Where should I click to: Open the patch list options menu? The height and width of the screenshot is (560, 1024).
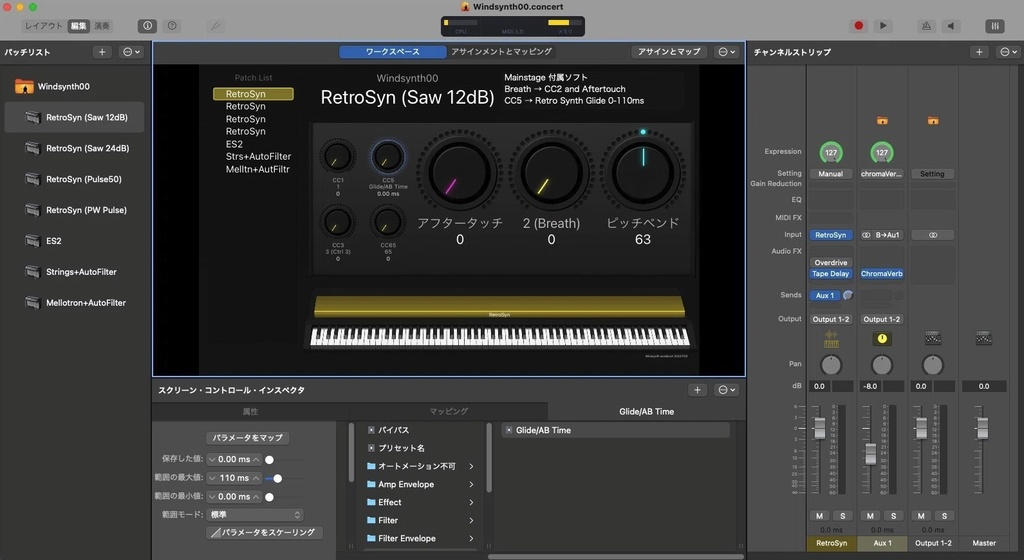[x=131, y=52]
